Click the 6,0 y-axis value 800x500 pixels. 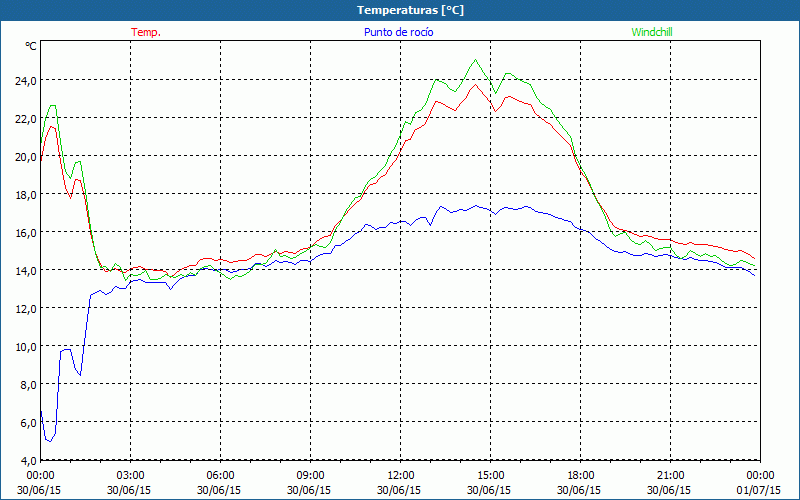28,422
